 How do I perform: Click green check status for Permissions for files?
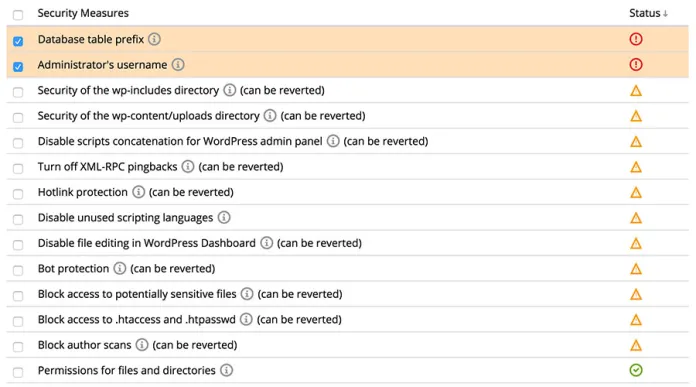(x=636, y=370)
